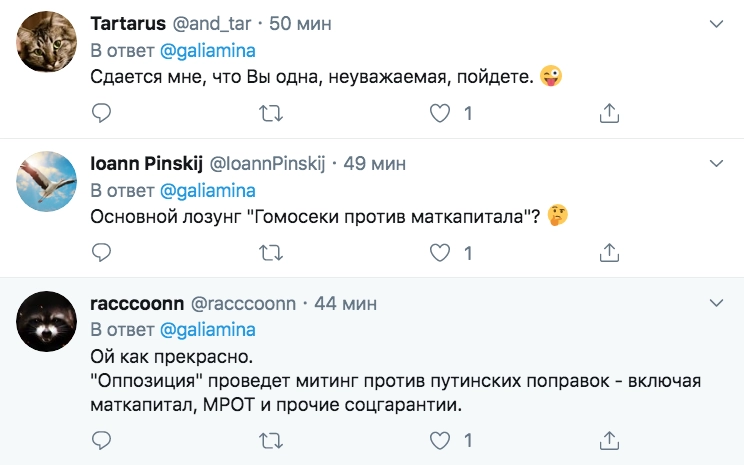Reply to racccoonn's tweet
The image size is (744, 465).
click(101, 440)
